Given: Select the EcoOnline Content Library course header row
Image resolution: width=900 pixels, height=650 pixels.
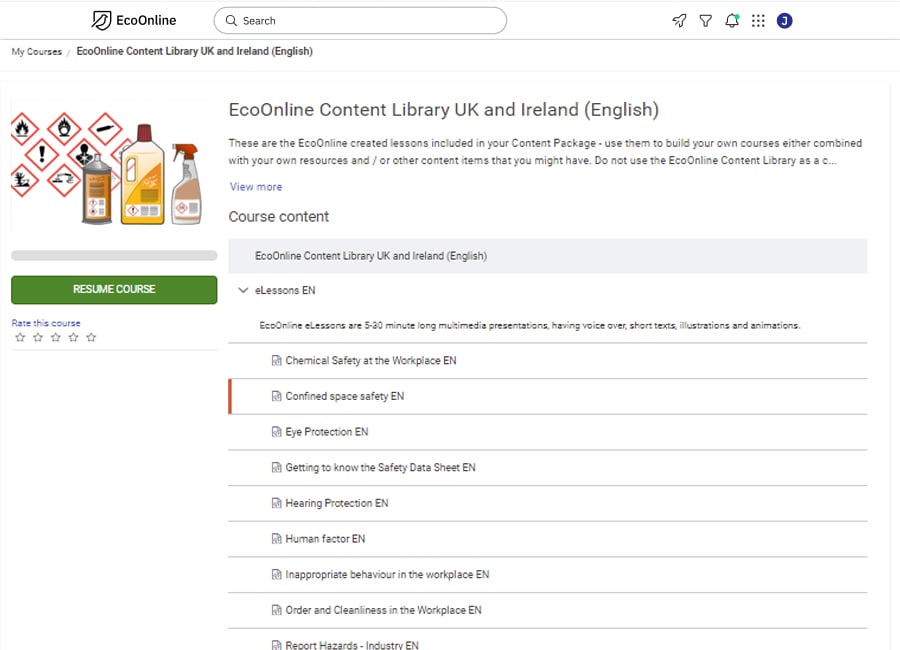Looking at the screenshot, I should 548,256.
